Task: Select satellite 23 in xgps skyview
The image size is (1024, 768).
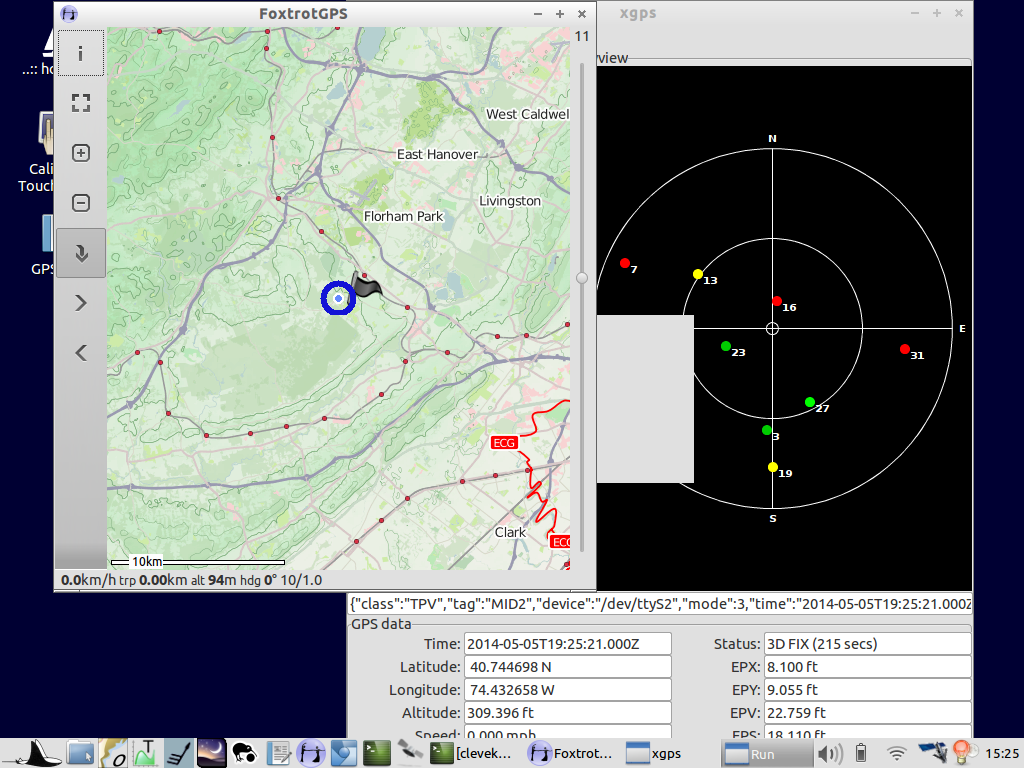Action: [726, 346]
